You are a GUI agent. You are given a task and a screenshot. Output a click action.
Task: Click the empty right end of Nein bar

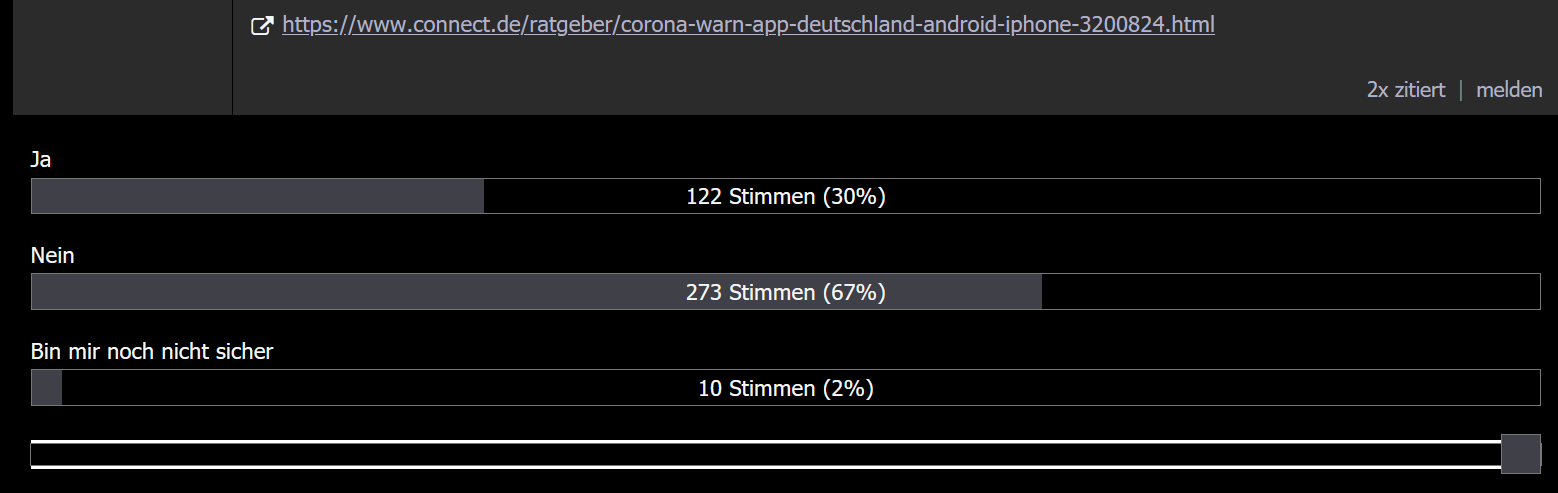1290,292
